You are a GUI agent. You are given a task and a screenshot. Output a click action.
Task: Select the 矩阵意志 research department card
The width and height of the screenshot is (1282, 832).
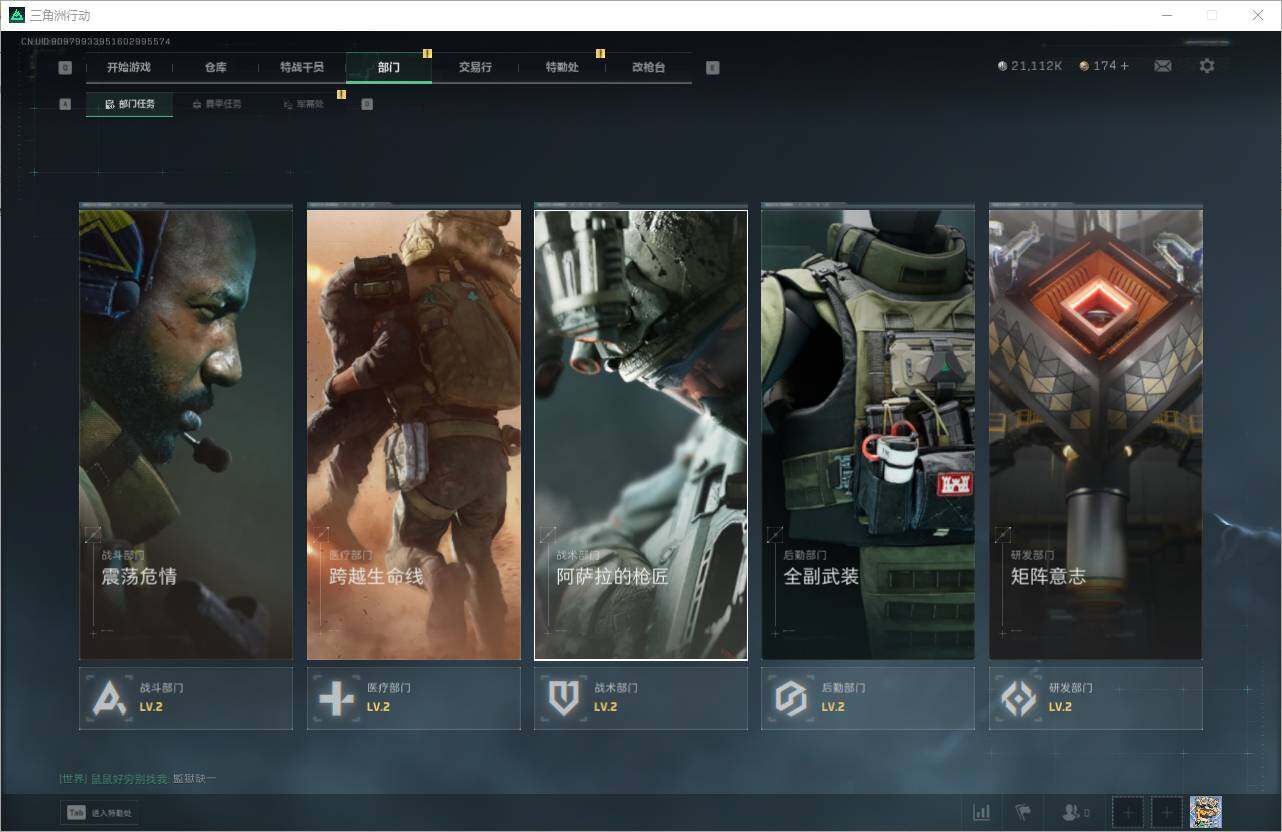[x=1095, y=432]
